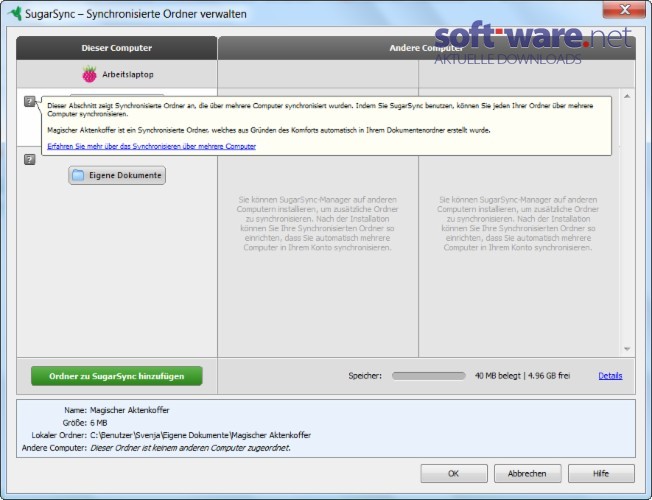Click the folder icon in Eigene Dokumente
The image size is (652, 500).
78,175
